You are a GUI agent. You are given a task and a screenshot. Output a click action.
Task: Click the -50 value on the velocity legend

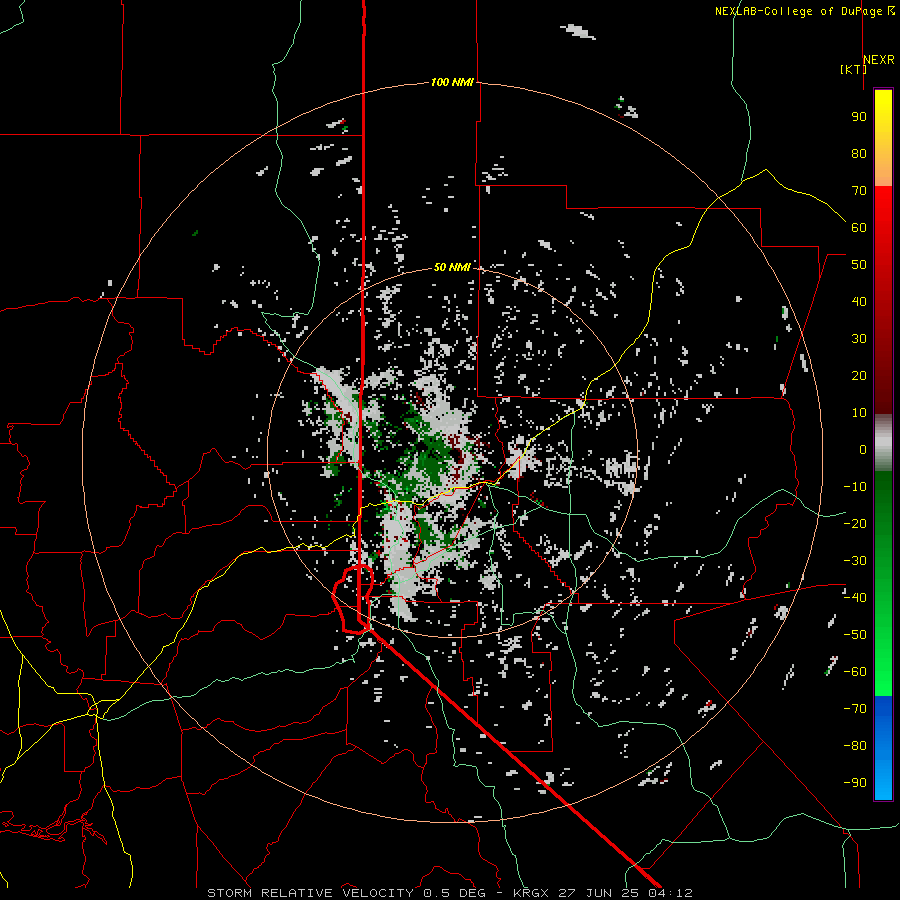point(855,635)
